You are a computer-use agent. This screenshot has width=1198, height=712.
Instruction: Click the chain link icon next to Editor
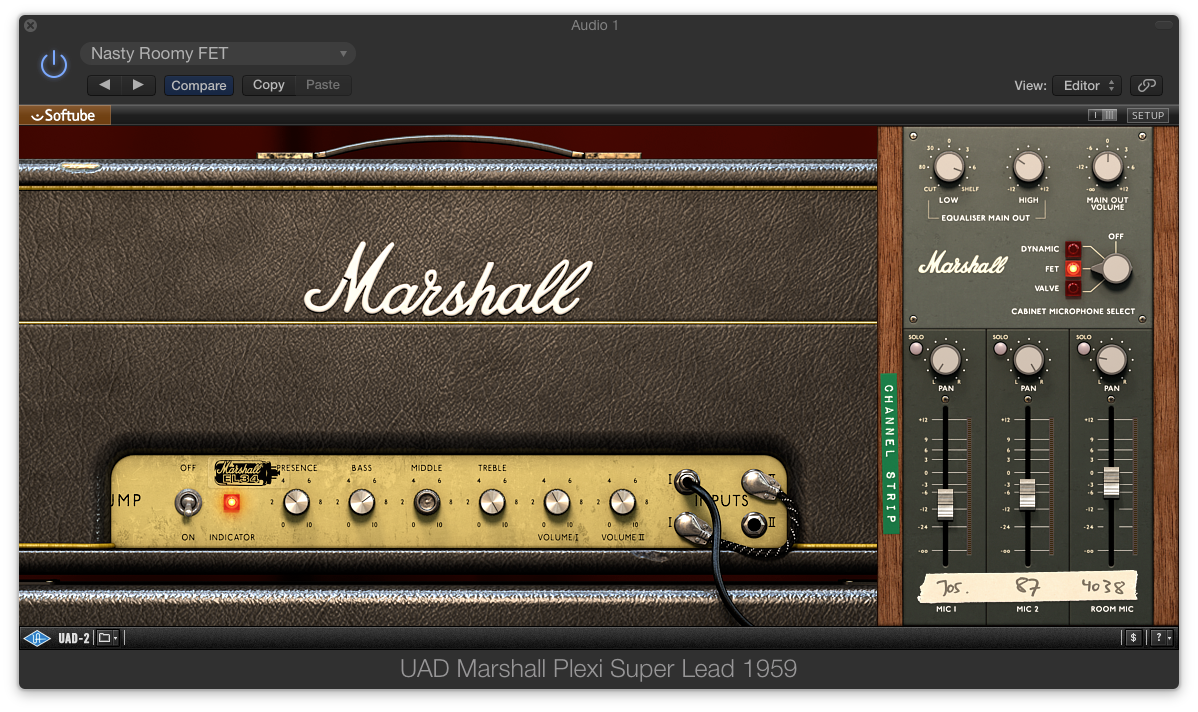(1146, 85)
